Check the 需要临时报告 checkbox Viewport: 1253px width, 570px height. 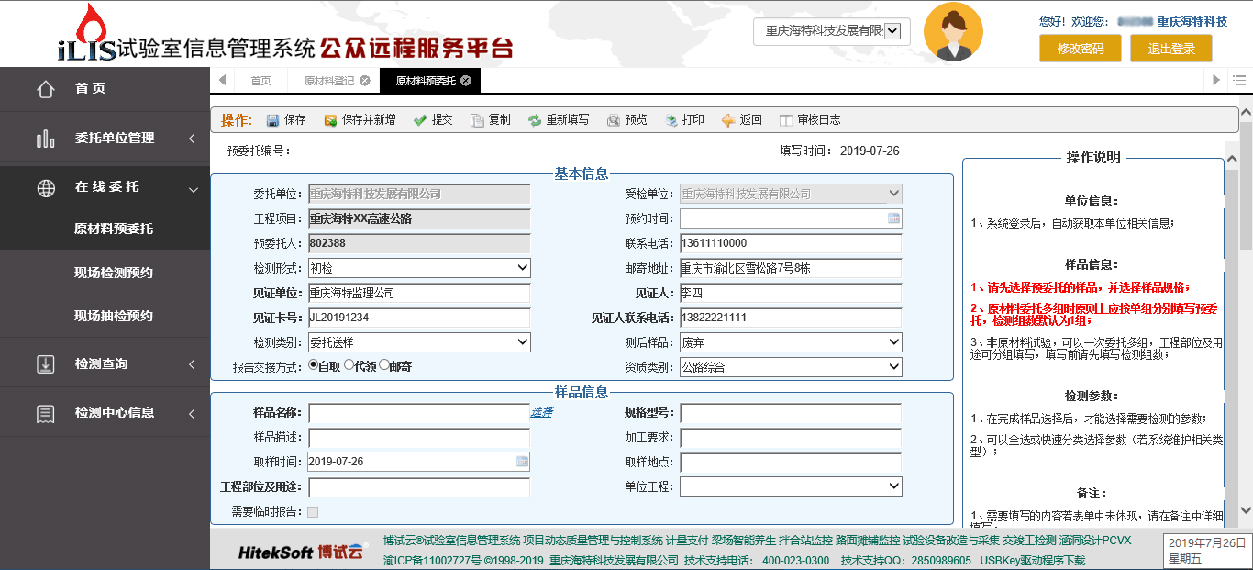[313, 513]
